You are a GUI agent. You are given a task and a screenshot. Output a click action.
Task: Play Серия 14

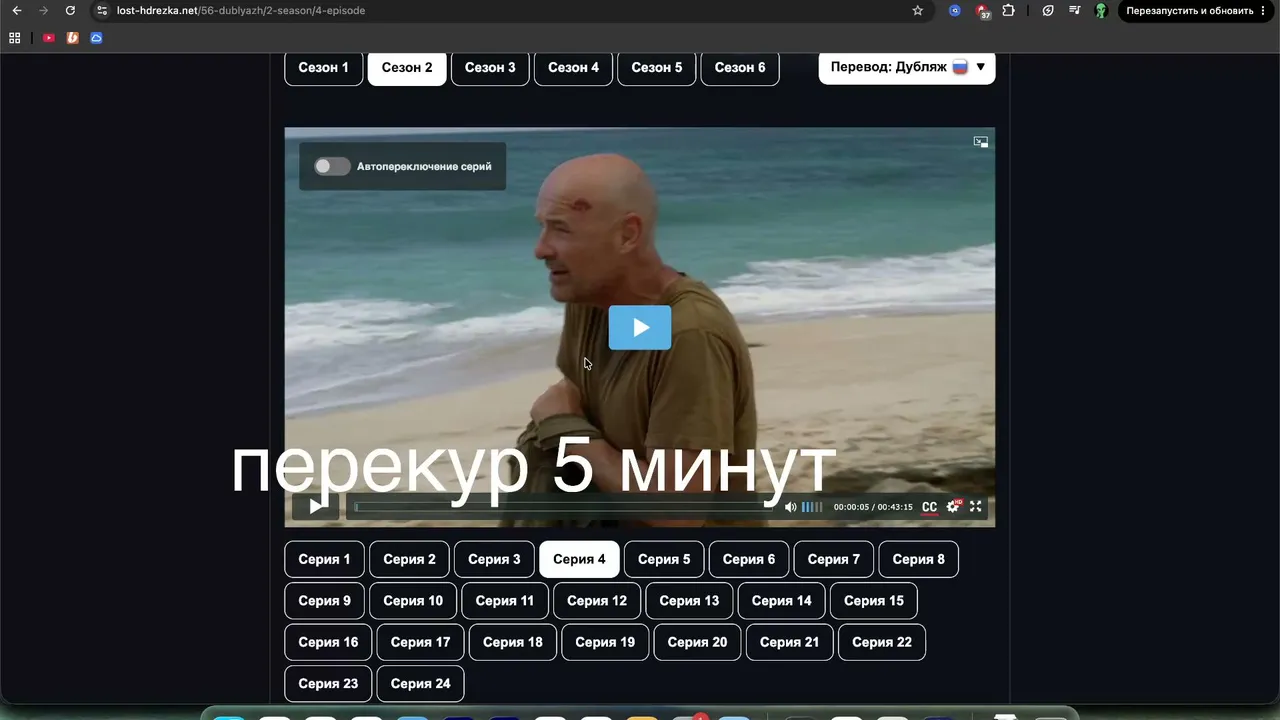coord(782,600)
